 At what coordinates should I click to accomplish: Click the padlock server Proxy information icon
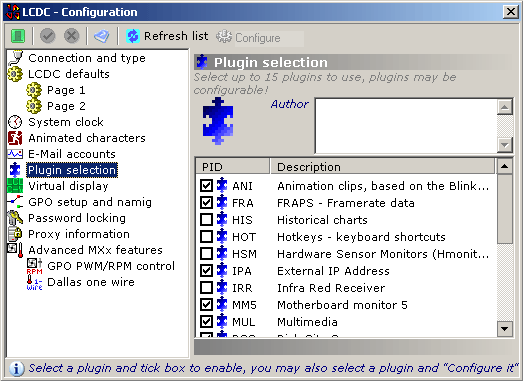(15, 234)
